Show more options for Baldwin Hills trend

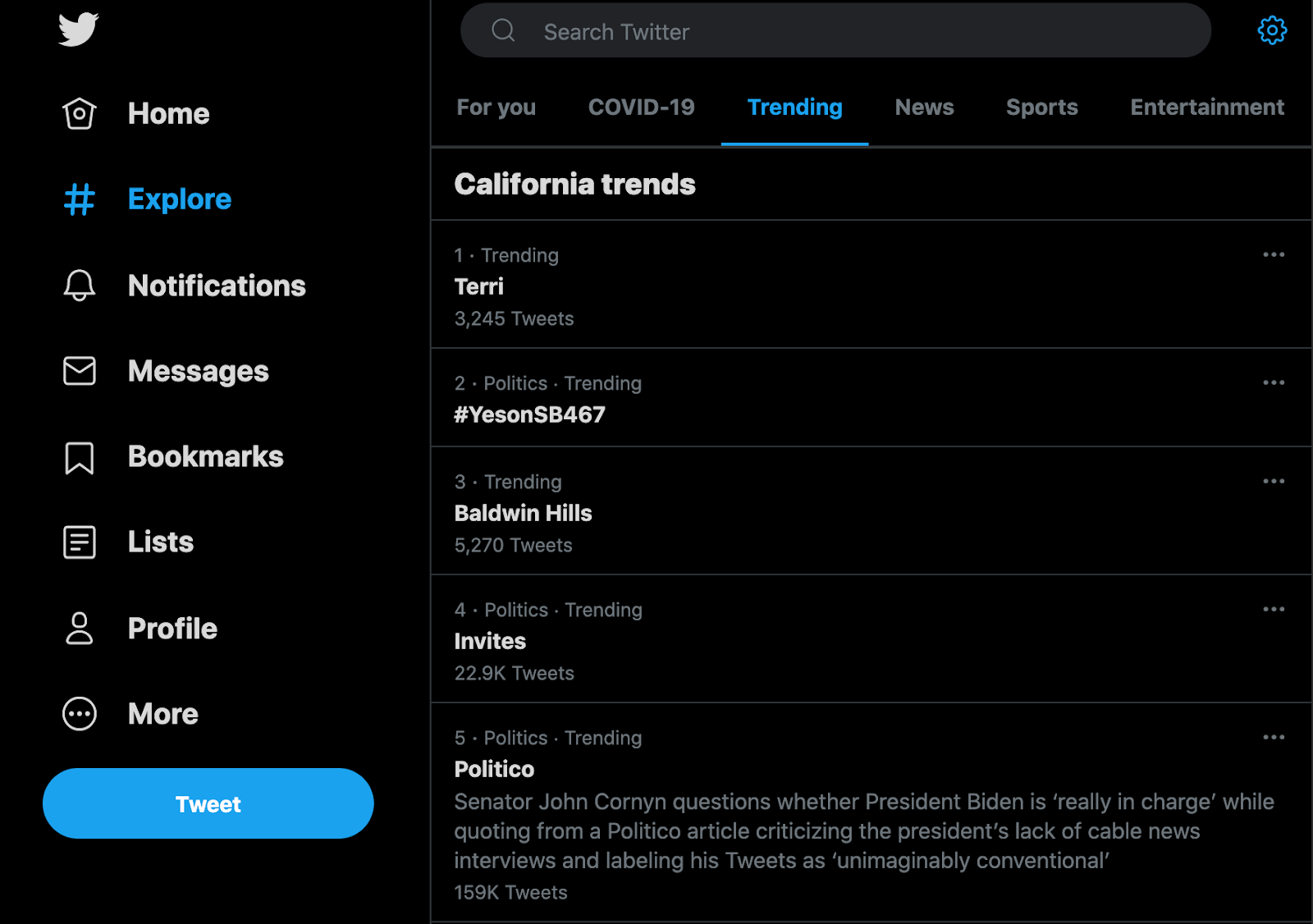point(1274,482)
